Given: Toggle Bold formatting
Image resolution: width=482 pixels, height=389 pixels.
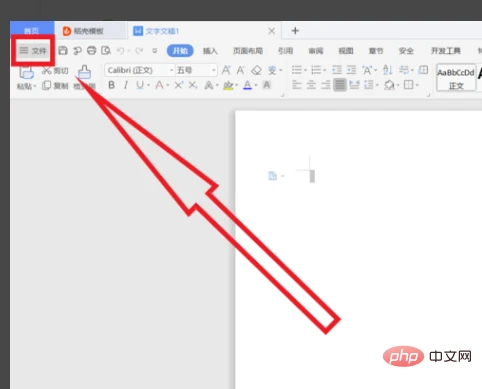Looking at the screenshot, I should pos(112,85).
